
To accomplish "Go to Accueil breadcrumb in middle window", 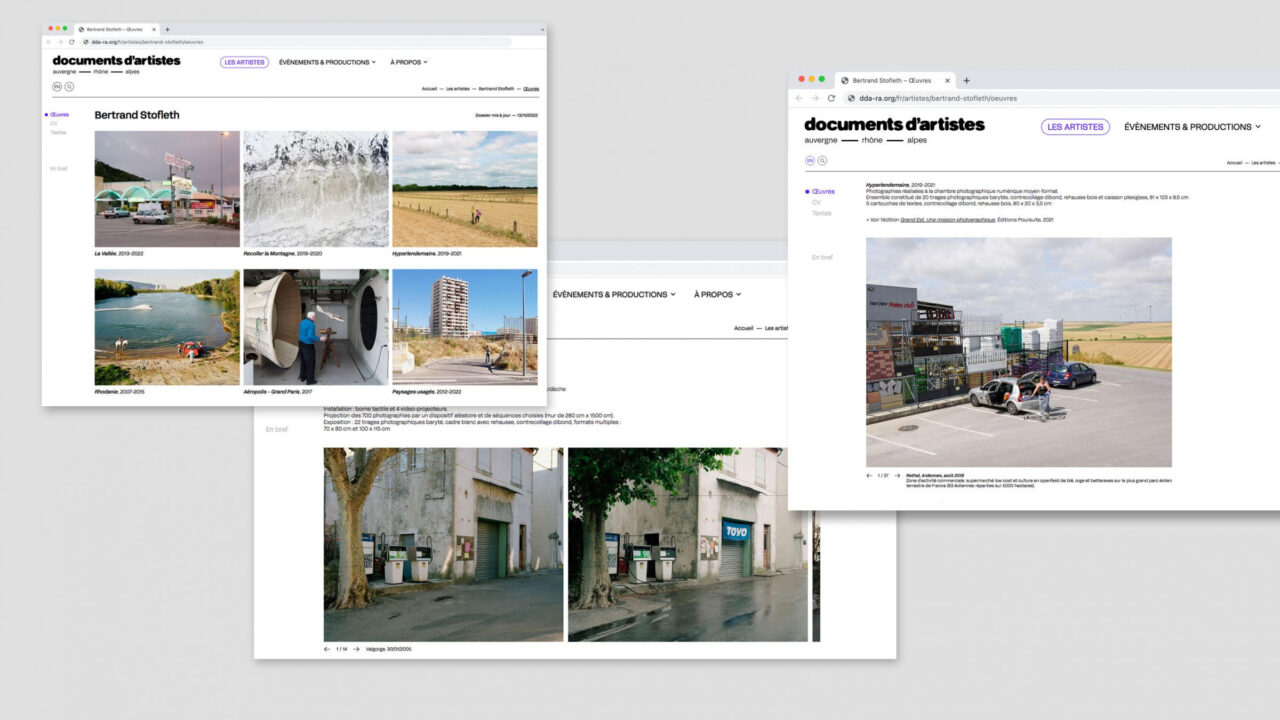I will pos(744,328).
